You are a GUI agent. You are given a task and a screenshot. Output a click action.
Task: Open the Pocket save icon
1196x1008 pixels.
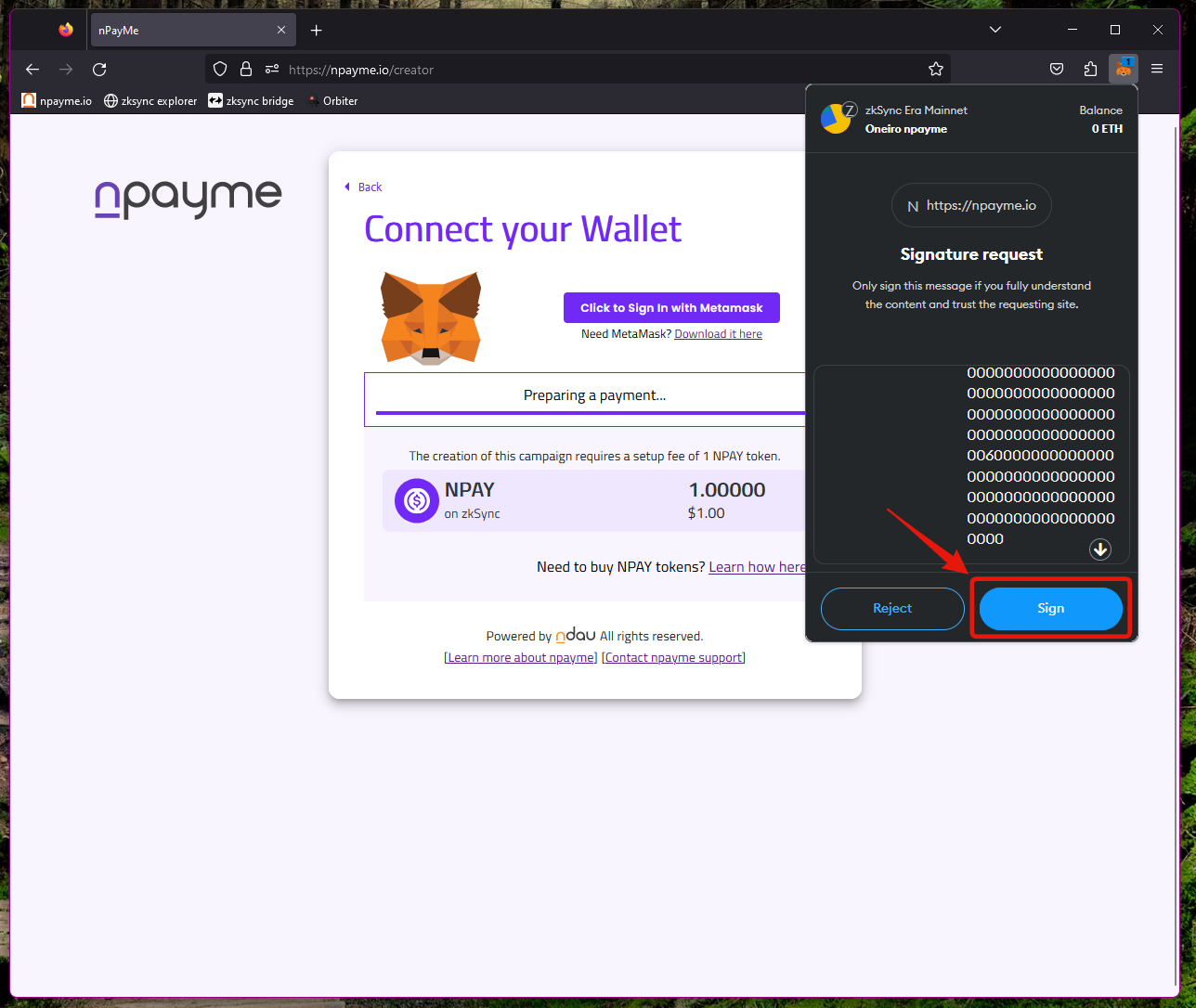[x=1057, y=69]
